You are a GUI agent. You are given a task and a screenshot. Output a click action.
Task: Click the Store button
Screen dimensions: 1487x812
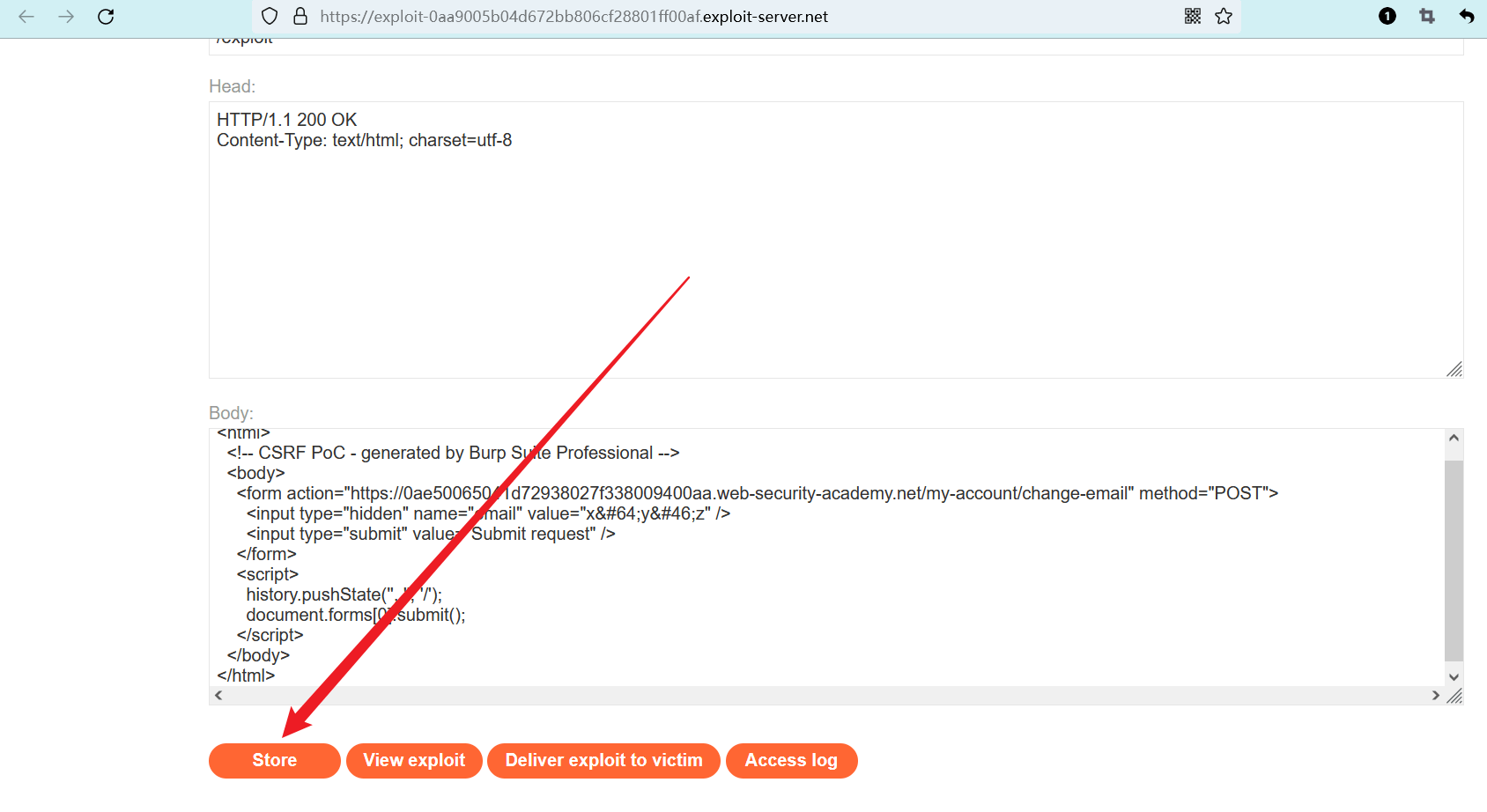point(275,761)
